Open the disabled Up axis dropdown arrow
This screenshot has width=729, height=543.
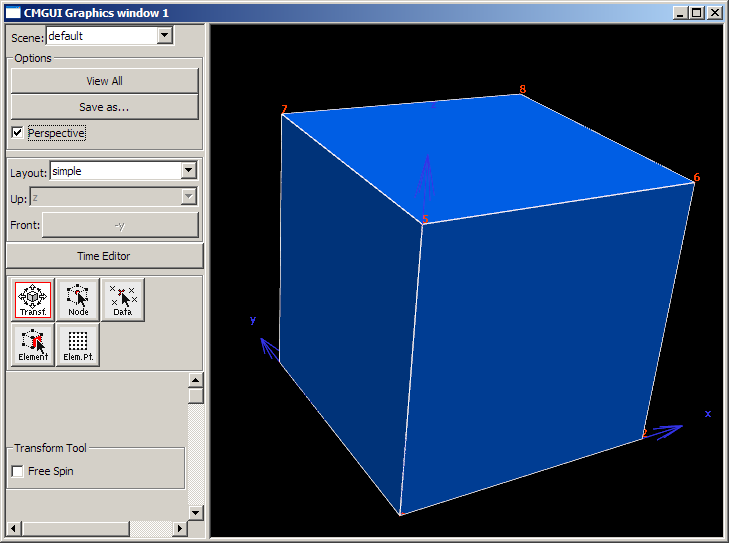click(x=188, y=197)
